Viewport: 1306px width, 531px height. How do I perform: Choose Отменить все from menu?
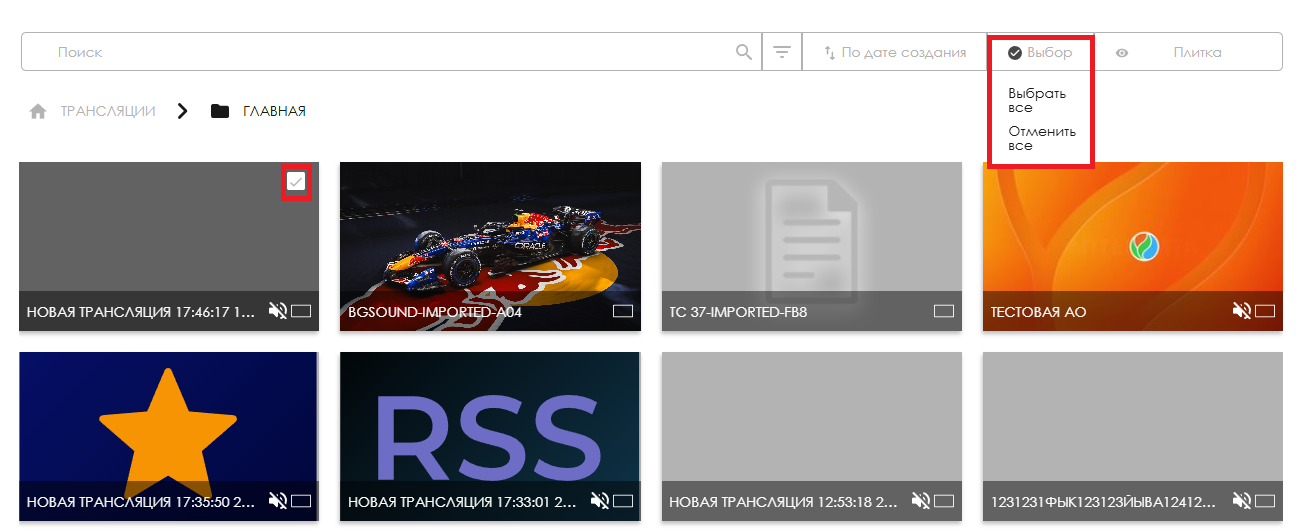point(1041,138)
